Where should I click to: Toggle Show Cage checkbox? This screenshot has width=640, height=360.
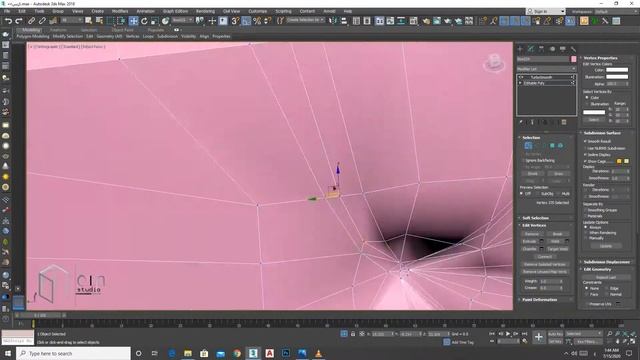(x=585, y=162)
